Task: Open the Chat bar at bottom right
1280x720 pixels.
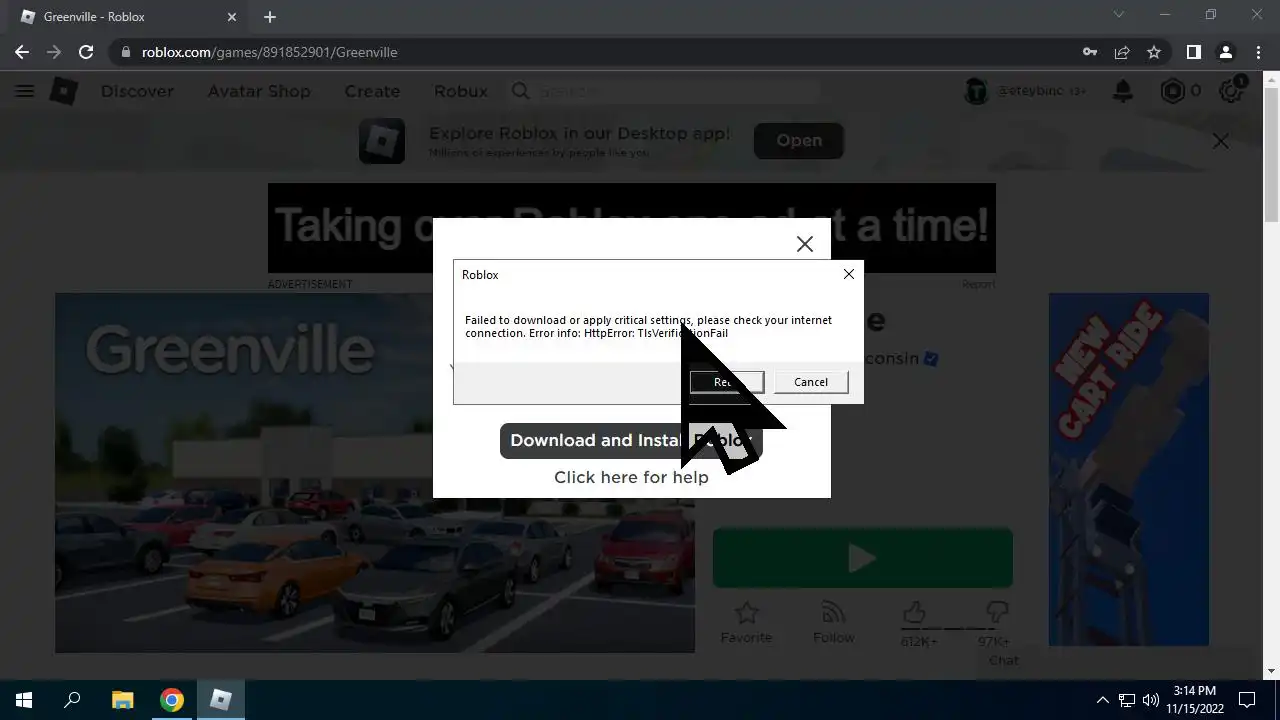Action: pos(1115,661)
